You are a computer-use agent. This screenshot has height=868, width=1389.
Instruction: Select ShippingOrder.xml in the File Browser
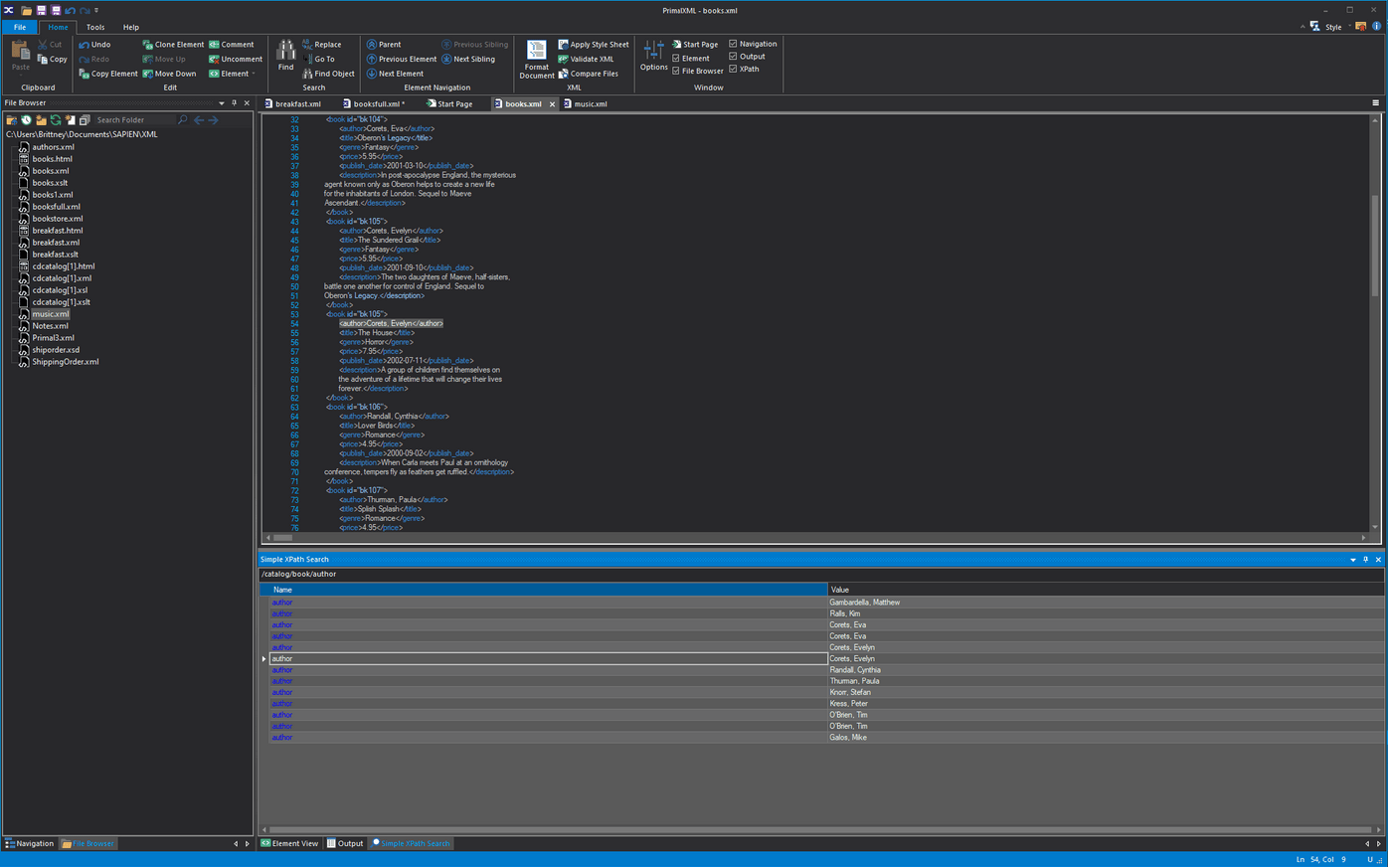click(x=65, y=362)
